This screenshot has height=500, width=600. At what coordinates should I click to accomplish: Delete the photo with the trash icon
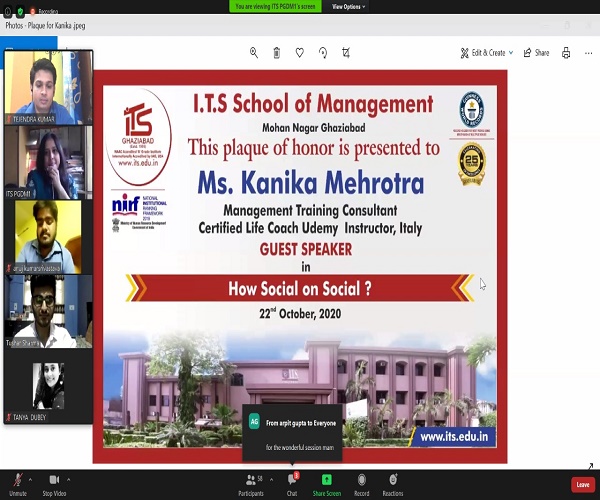coord(277,52)
